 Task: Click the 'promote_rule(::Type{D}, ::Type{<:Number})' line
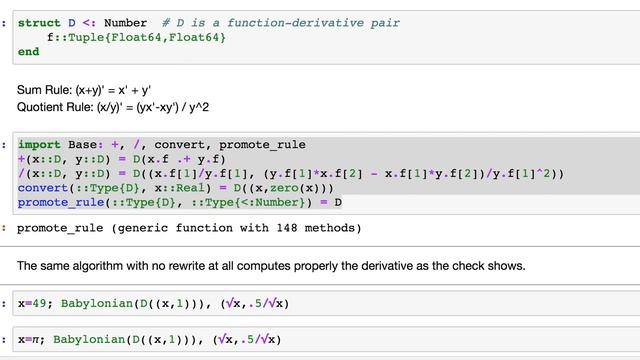pyautogui.click(x=180, y=202)
